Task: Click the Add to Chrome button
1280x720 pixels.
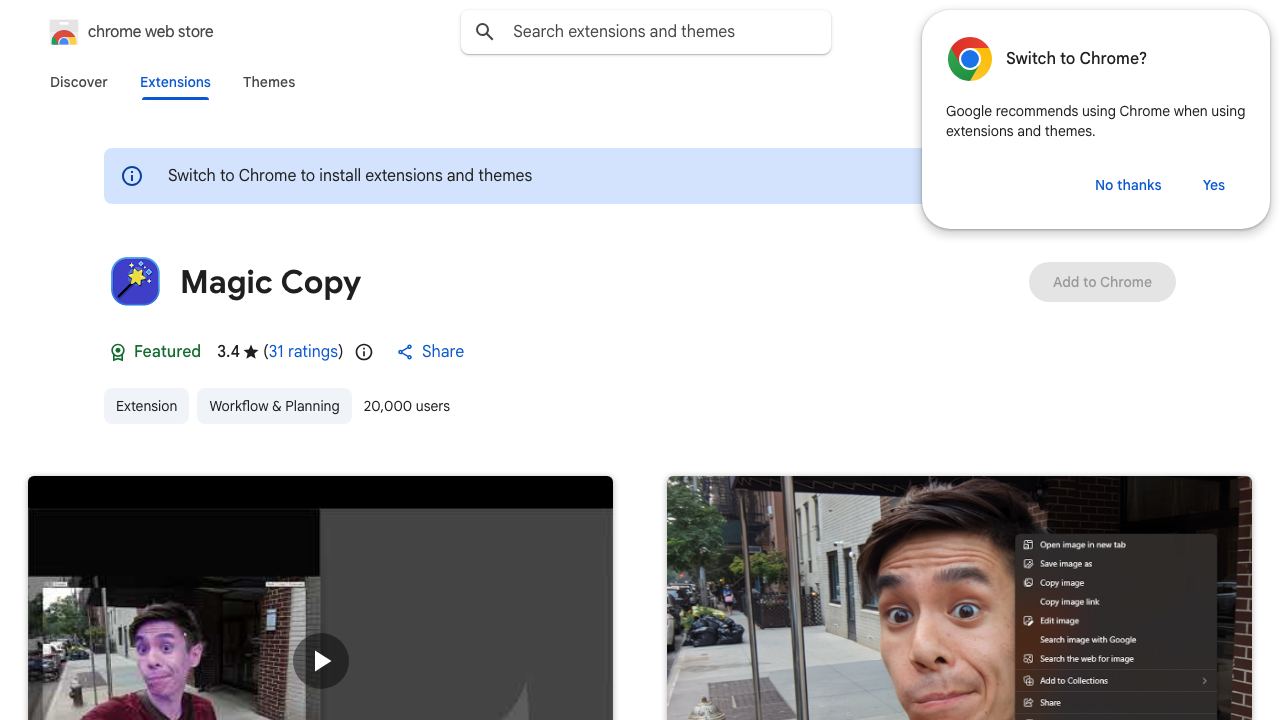Action: tap(1102, 282)
